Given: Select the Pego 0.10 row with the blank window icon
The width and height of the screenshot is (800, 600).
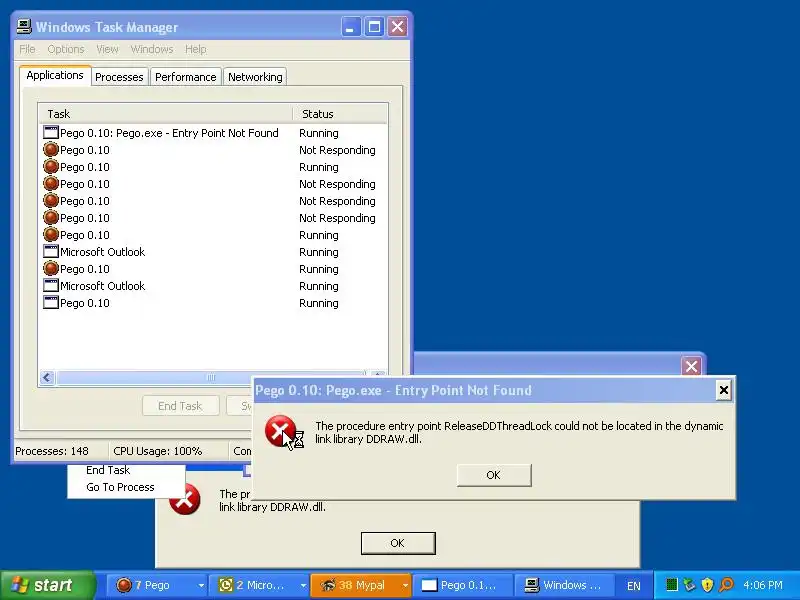Looking at the screenshot, I should tap(213, 303).
